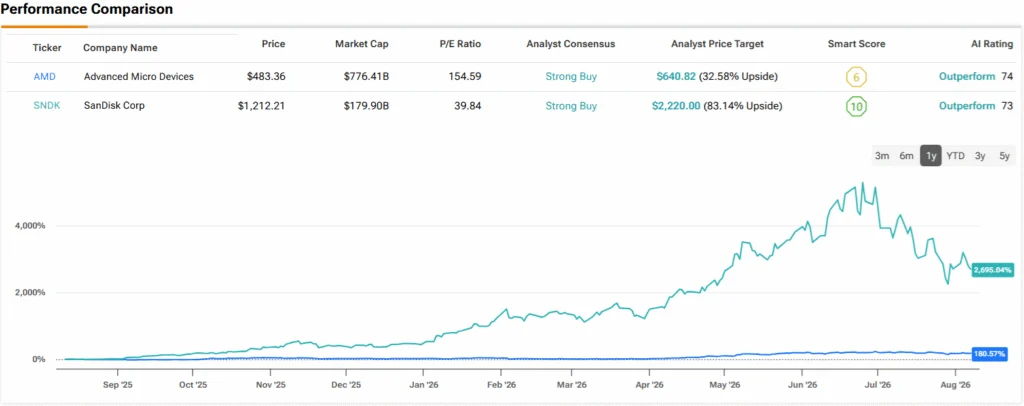Open SanDisk's Outperform AI rating

click(x=967, y=105)
